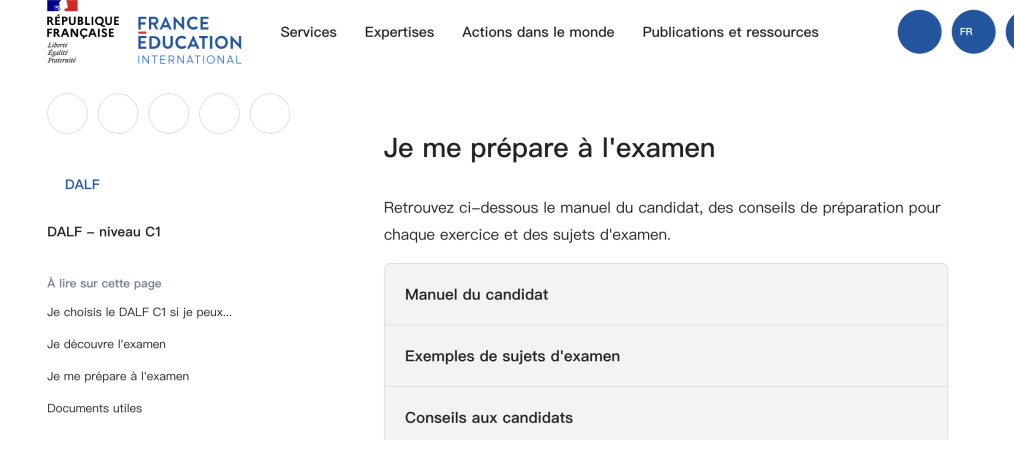
Task: Expand 'Exemples de sujets d'examen' panel
Action: pos(665,356)
